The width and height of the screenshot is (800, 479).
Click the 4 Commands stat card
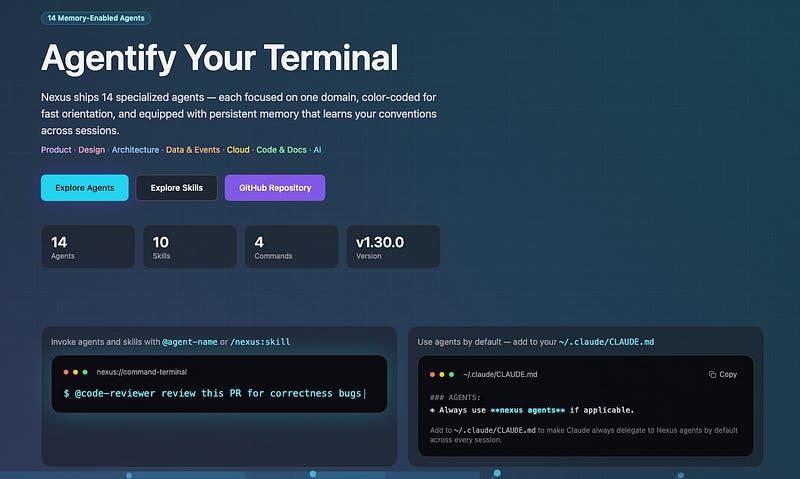pyautogui.click(x=292, y=247)
